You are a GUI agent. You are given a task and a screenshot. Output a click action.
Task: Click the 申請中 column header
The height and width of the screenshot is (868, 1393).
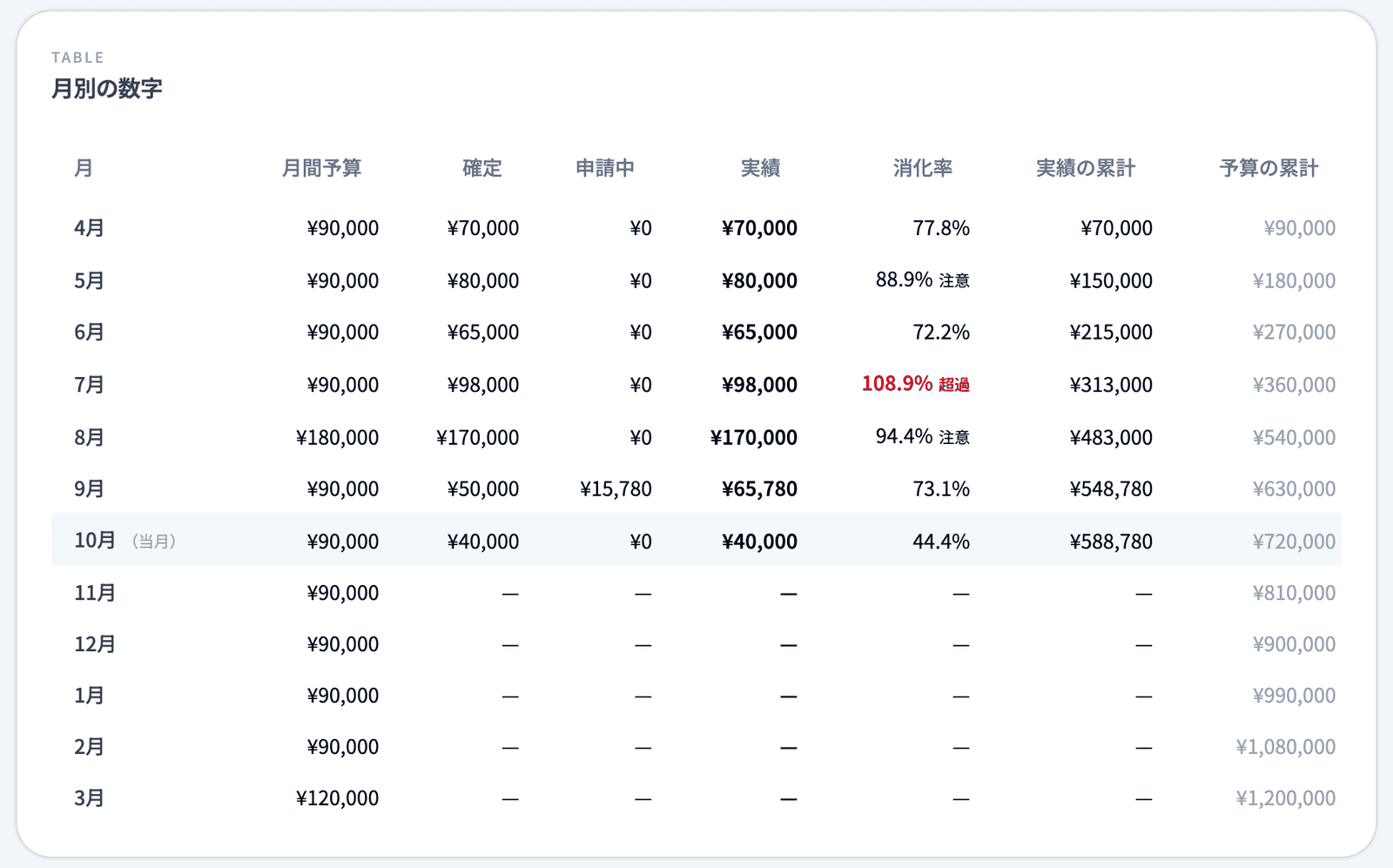(605, 168)
